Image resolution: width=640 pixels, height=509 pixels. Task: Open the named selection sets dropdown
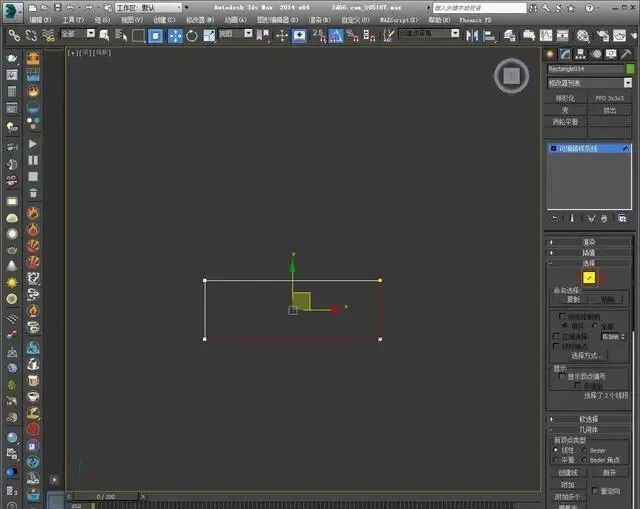click(x=429, y=33)
